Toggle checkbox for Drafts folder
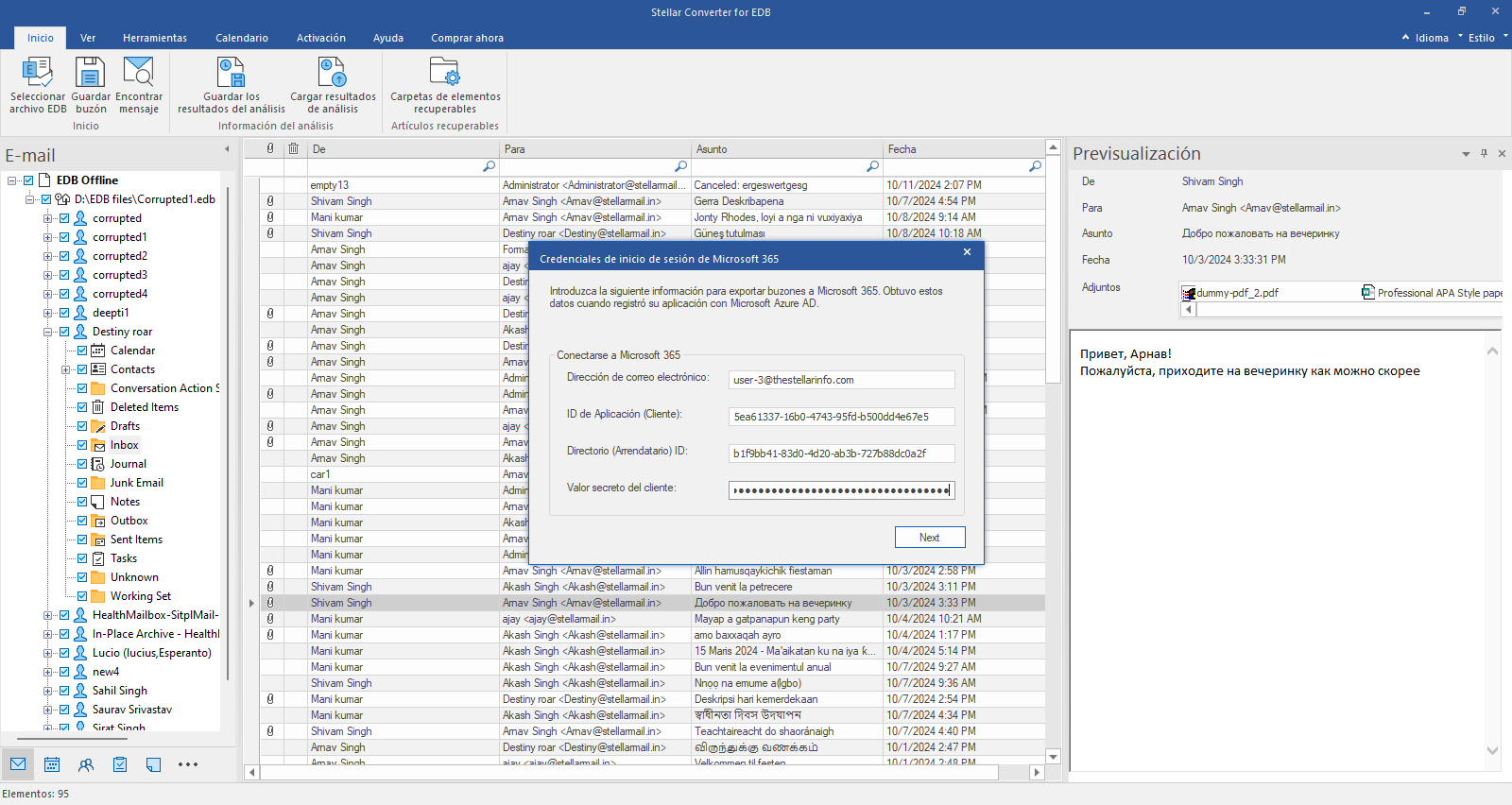This screenshot has width=1512, height=805. point(82,426)
